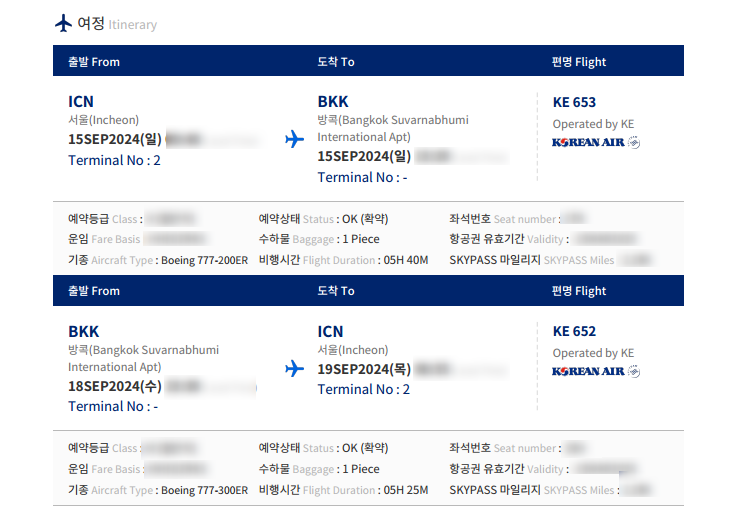
Task: Select the BKK arrival code on the first flight
Action: click(x=333, y=102)
